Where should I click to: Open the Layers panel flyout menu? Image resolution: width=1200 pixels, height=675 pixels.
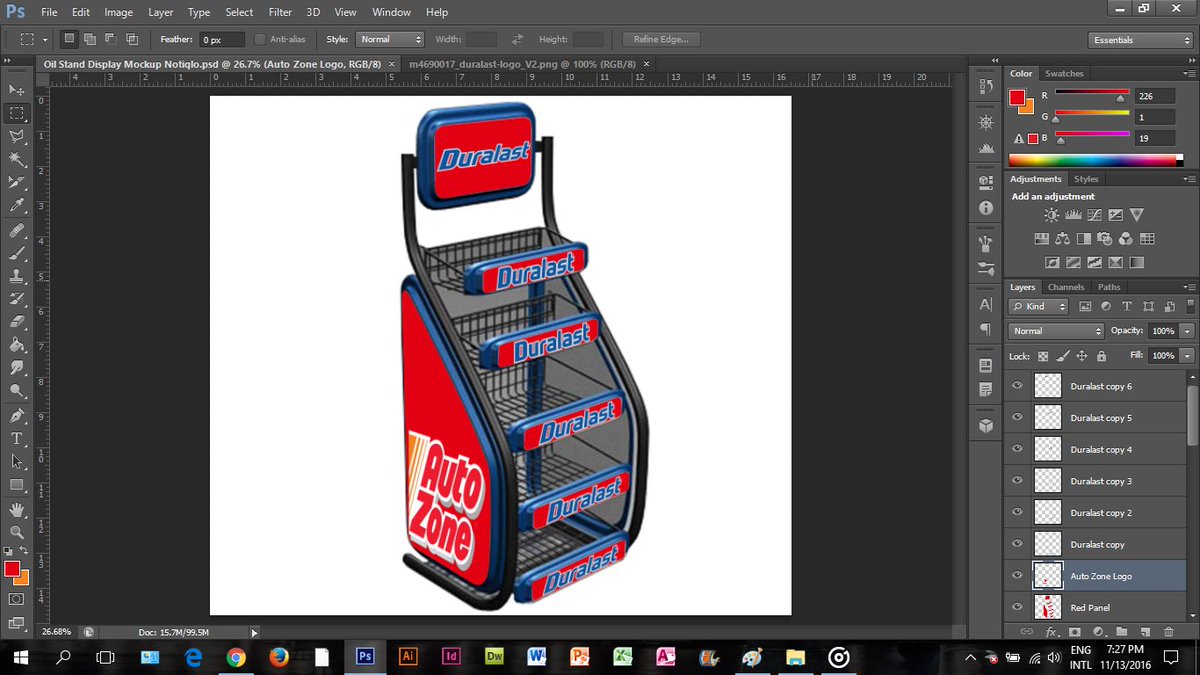click(1188, 288)
